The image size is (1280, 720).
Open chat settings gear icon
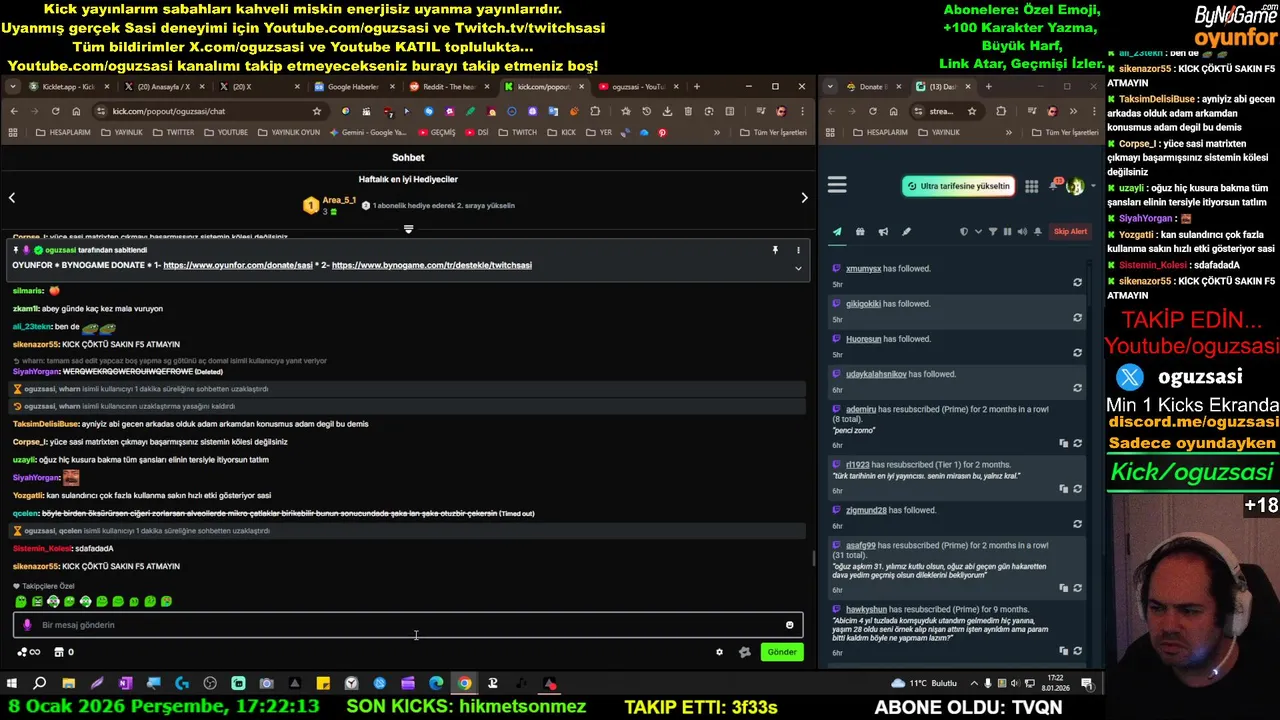click(719, 652)
